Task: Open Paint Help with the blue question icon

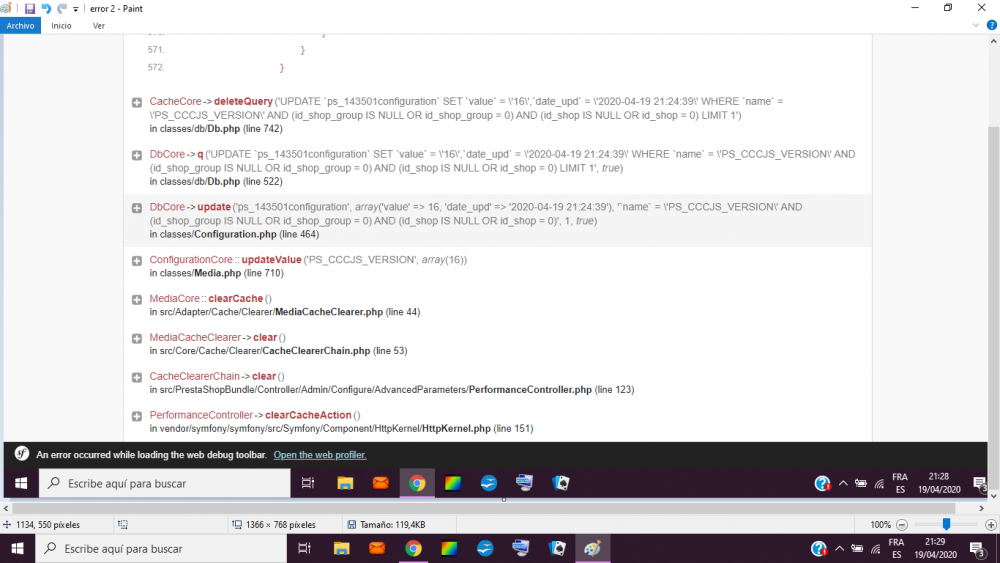Action: [x=991, y=26]
